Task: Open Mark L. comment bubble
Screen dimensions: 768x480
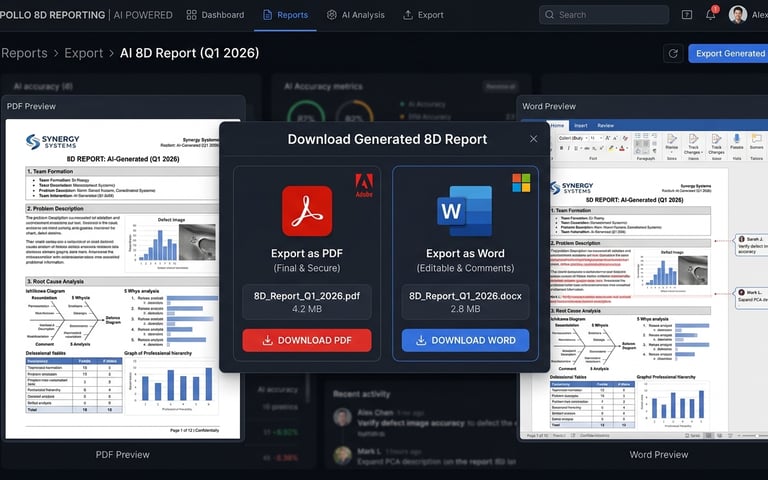Action: point(751,298)
